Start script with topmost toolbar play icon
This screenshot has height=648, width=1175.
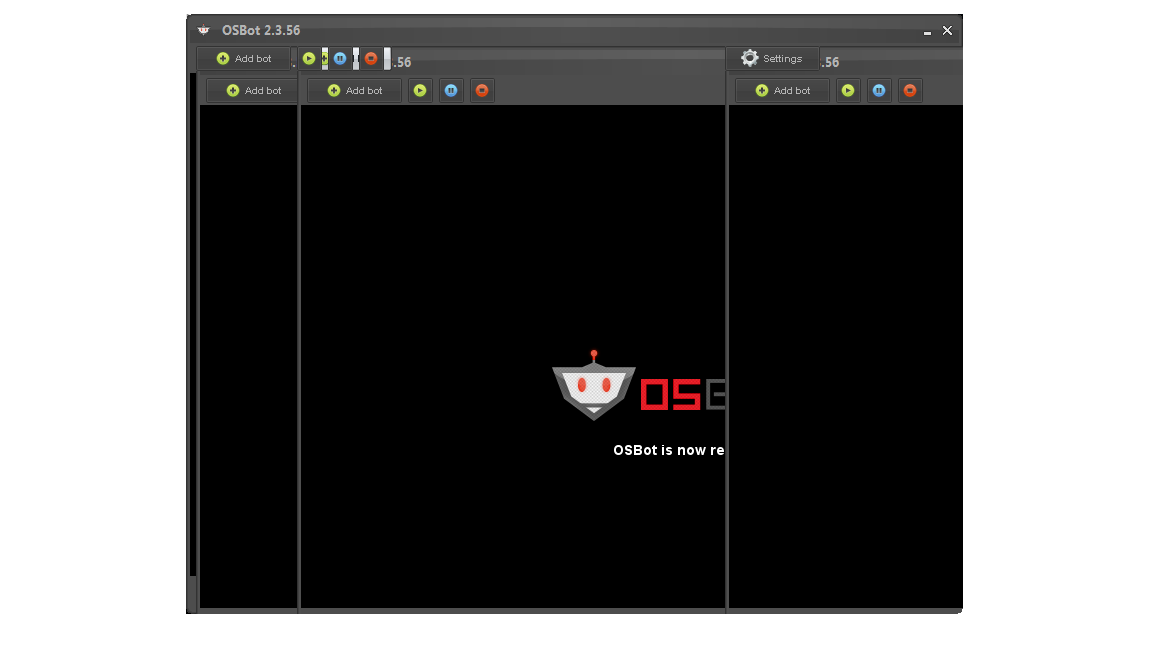tap(309, 58)
